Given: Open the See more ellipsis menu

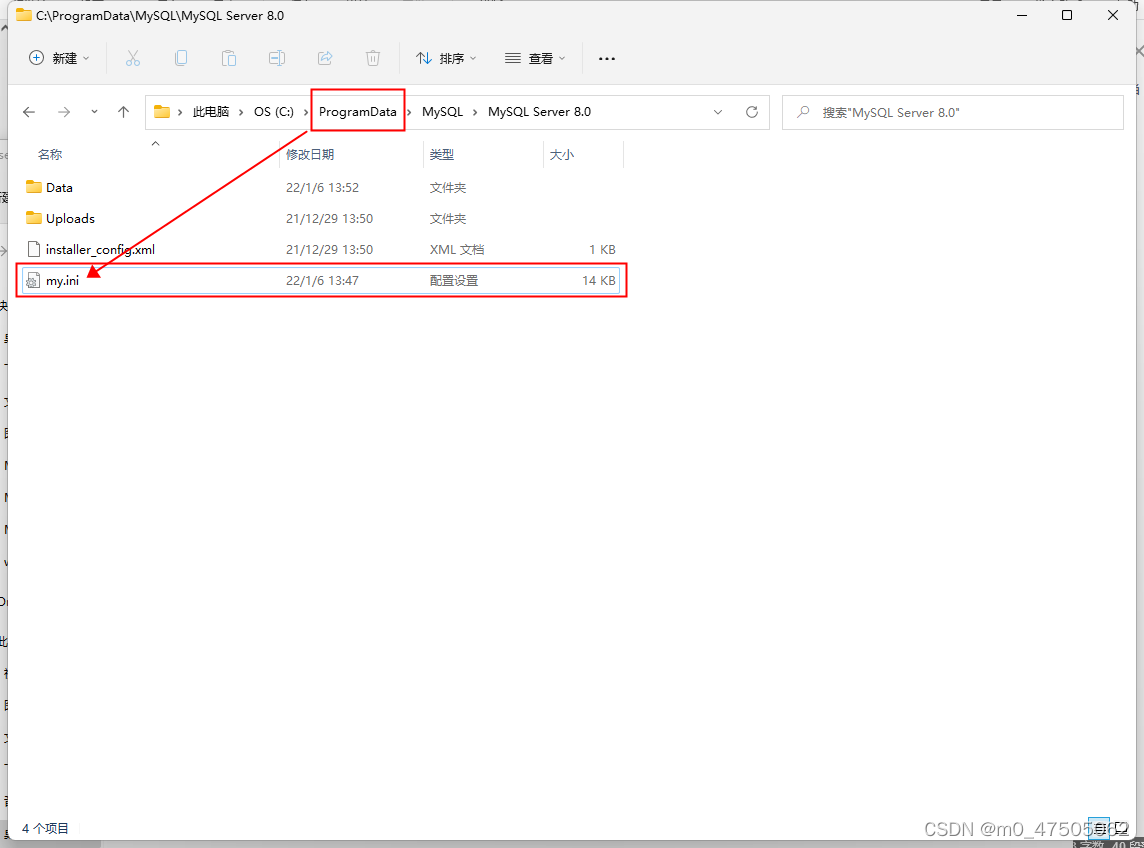Looking at the screenshot, I should tap(606, 58).
